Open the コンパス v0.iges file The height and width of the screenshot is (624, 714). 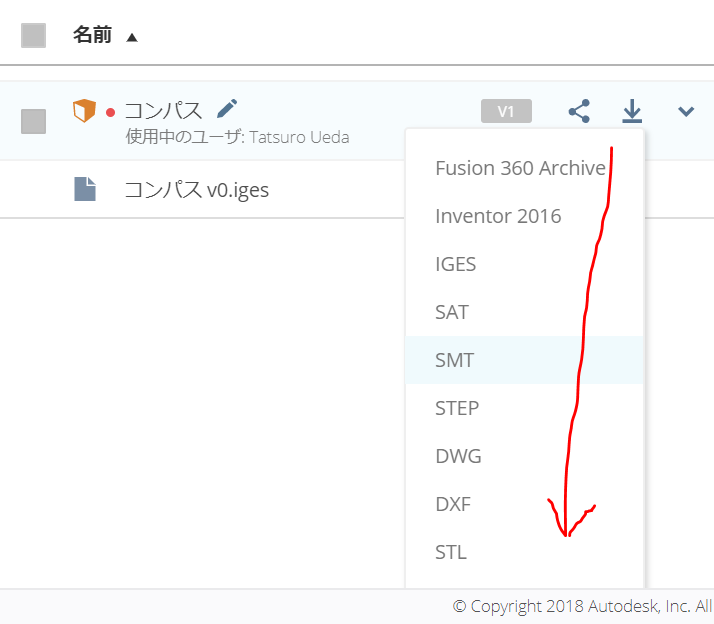(x=197, y=189)
